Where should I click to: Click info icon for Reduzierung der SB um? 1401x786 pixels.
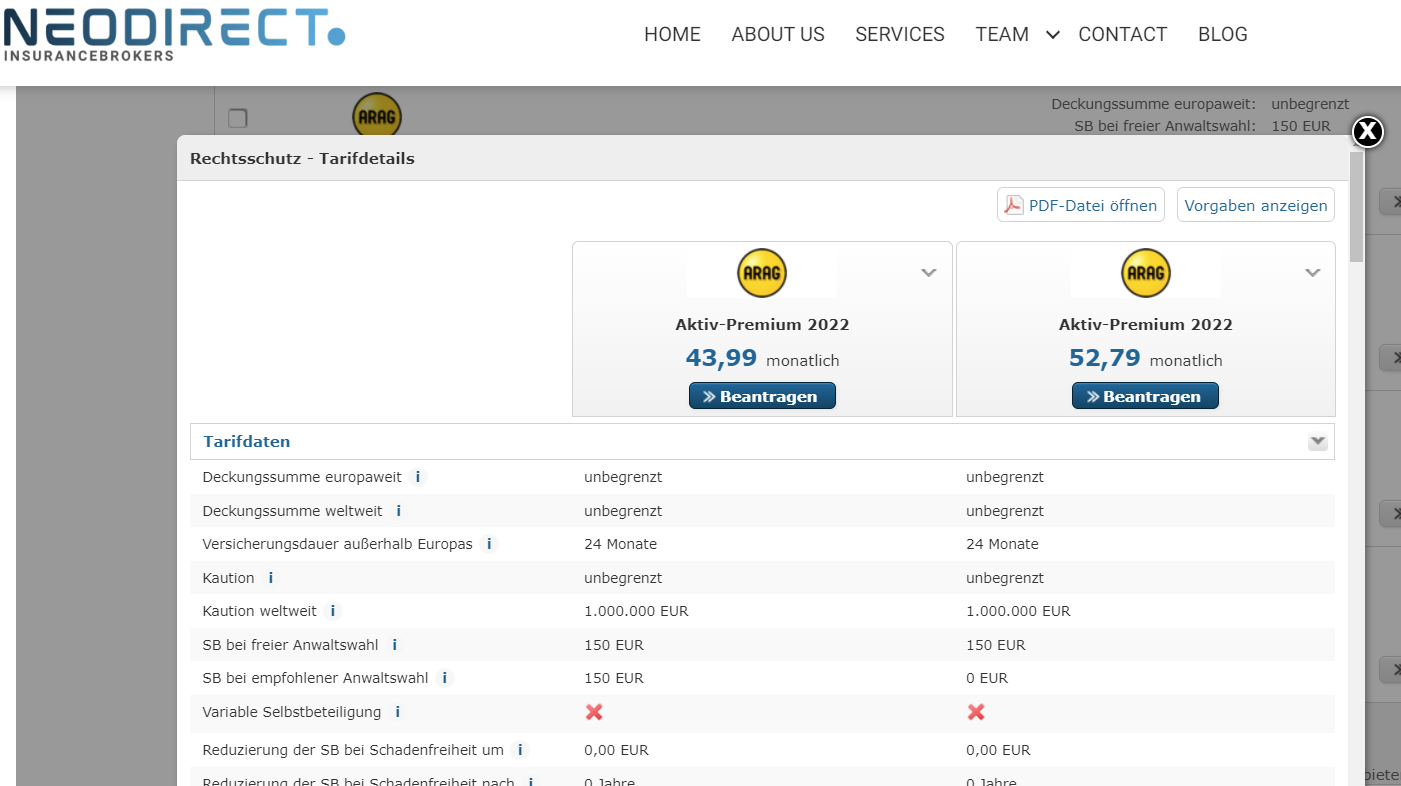pos(520,750)
